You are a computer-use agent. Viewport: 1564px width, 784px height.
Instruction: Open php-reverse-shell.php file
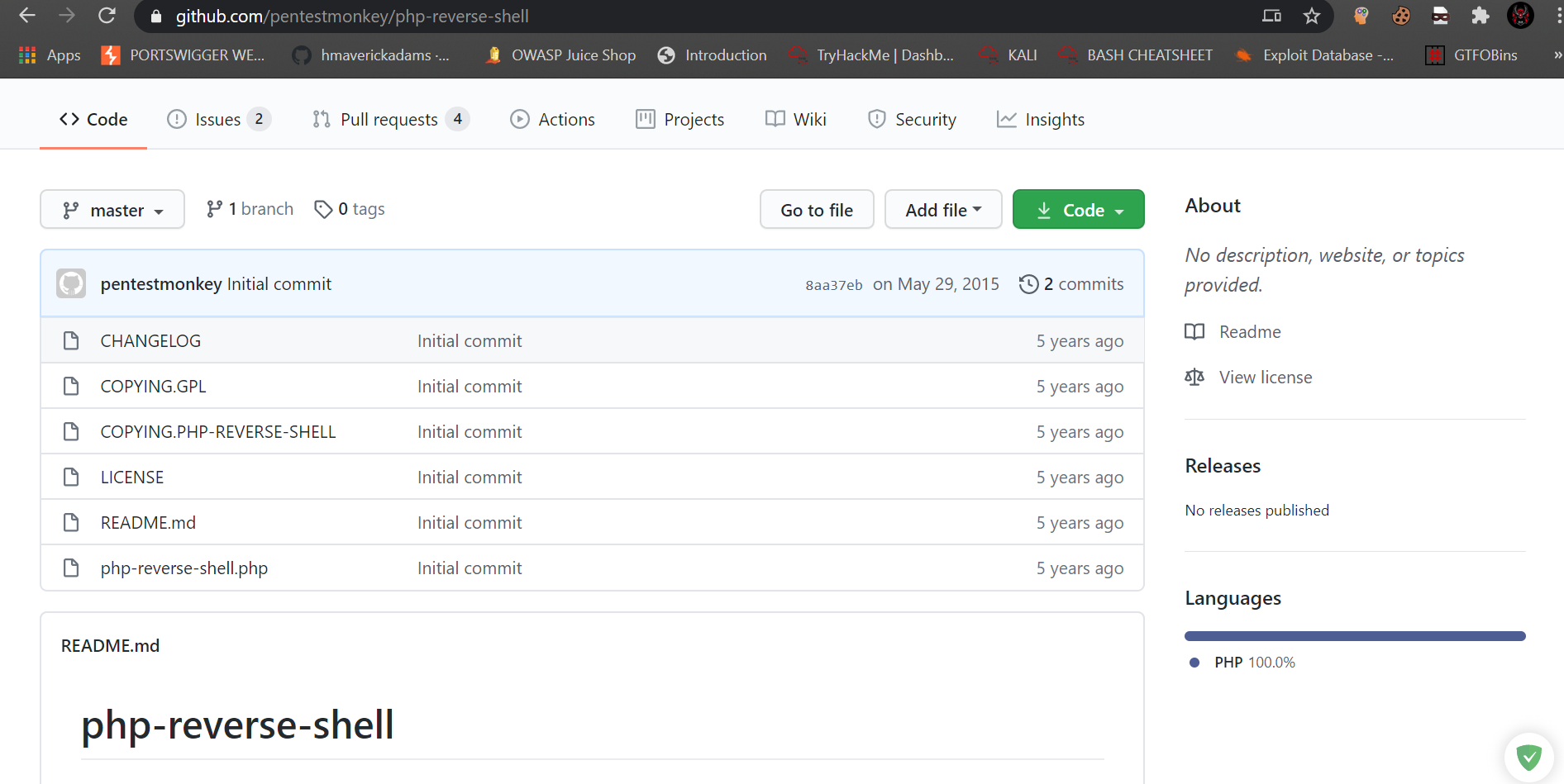pos(184,568)
